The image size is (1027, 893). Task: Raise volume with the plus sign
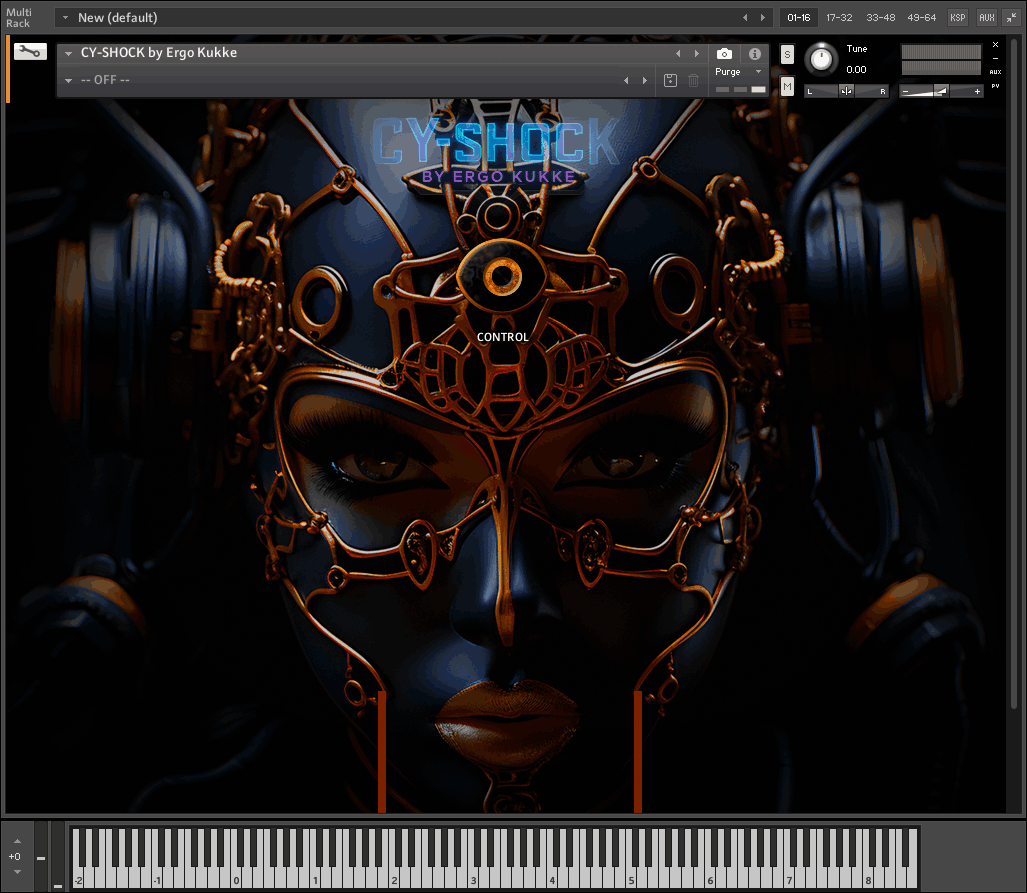click(977, 92)
